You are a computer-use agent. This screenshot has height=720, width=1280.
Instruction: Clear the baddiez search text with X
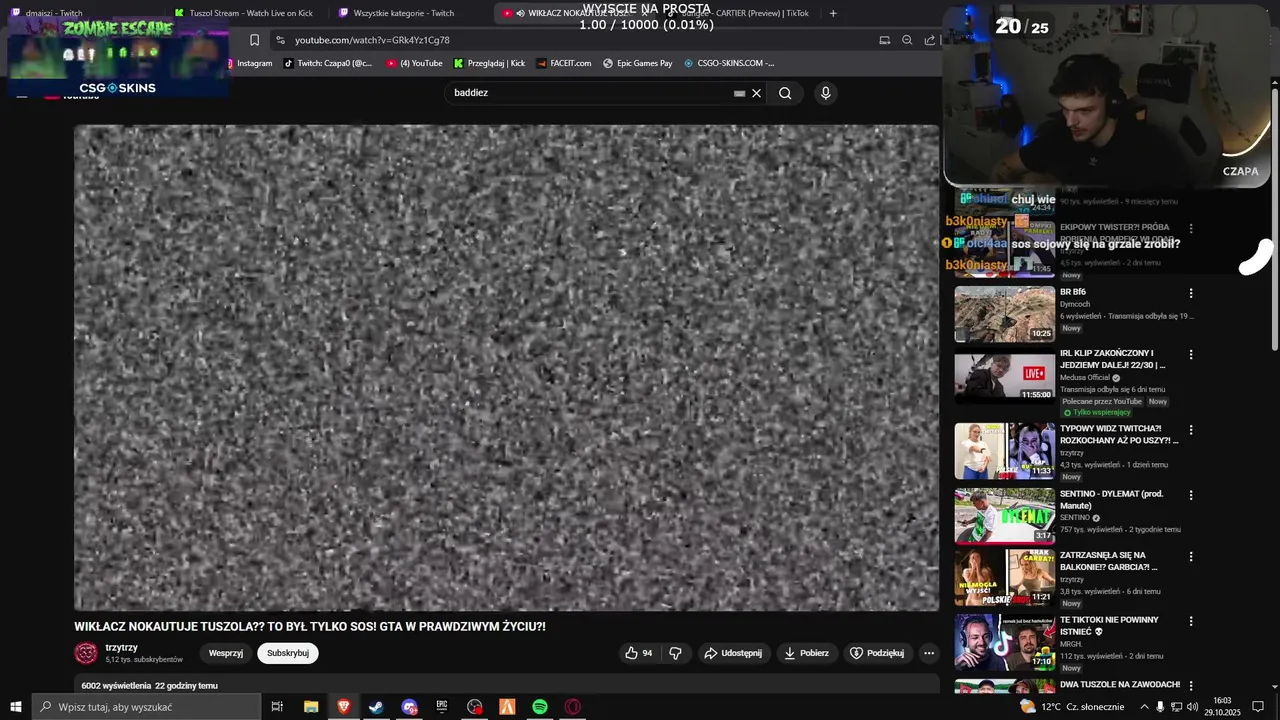pos(756,93)
